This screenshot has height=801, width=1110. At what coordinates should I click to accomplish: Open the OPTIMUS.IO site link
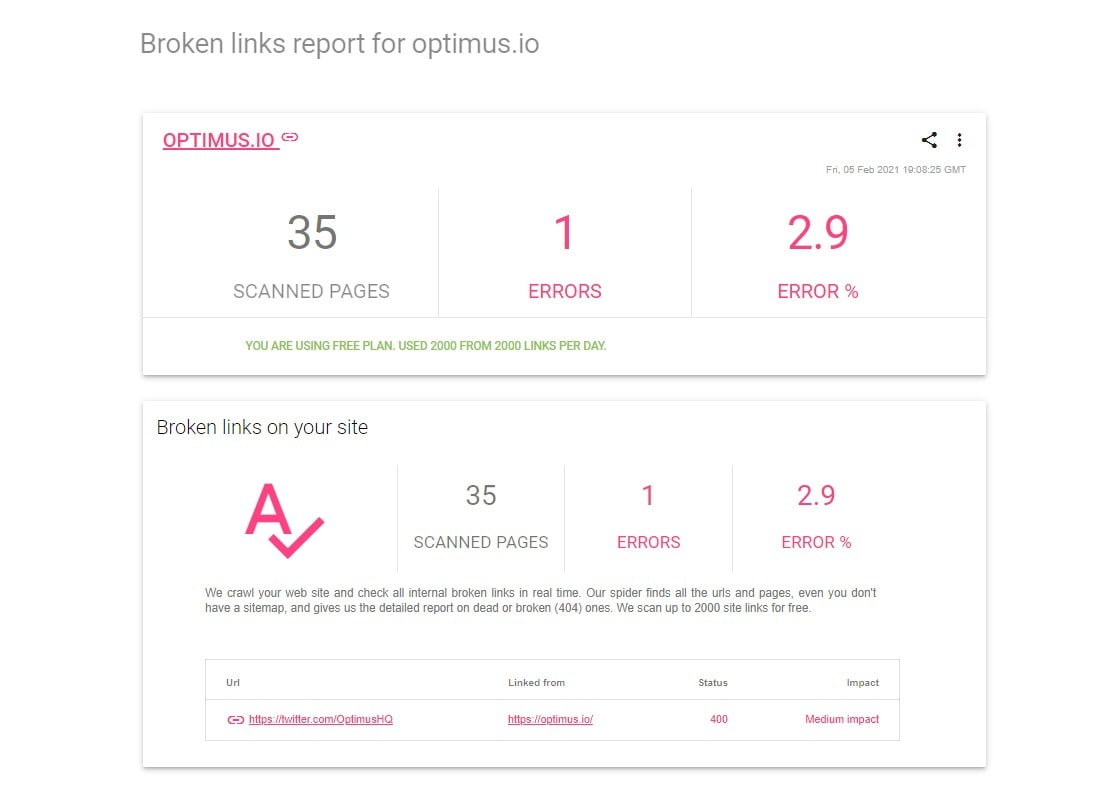[219, 140]
